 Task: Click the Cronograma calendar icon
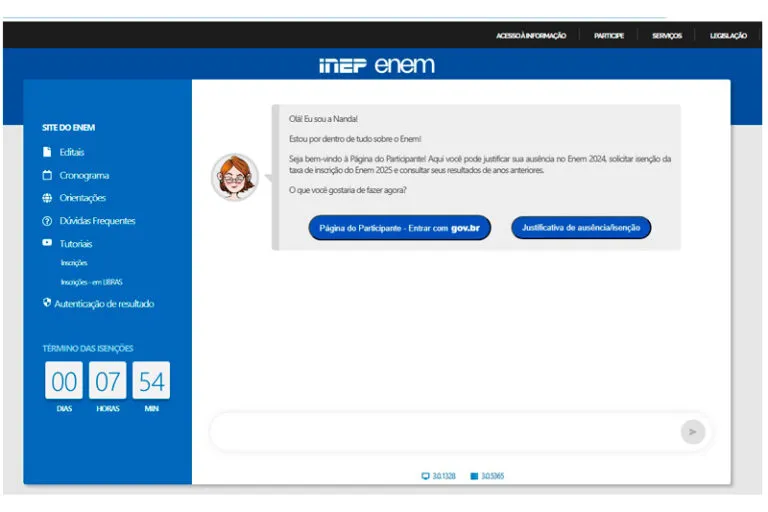tap(47, 175)
